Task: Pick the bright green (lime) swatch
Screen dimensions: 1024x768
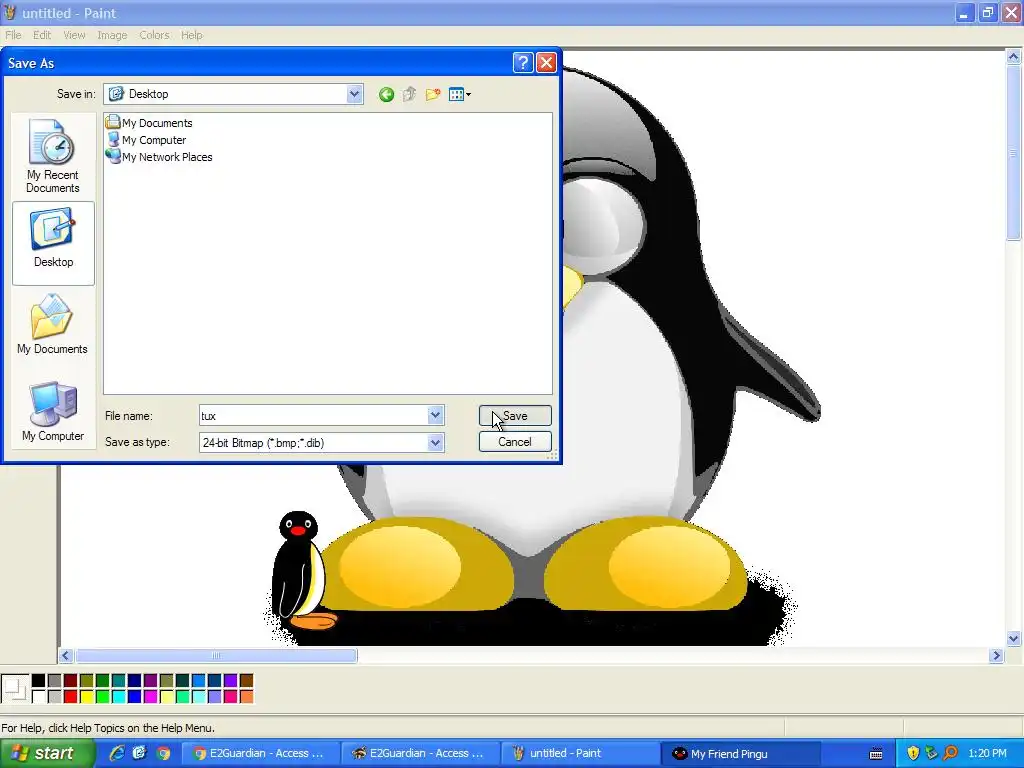Action: pyautogui.click(x=103, y=697)
